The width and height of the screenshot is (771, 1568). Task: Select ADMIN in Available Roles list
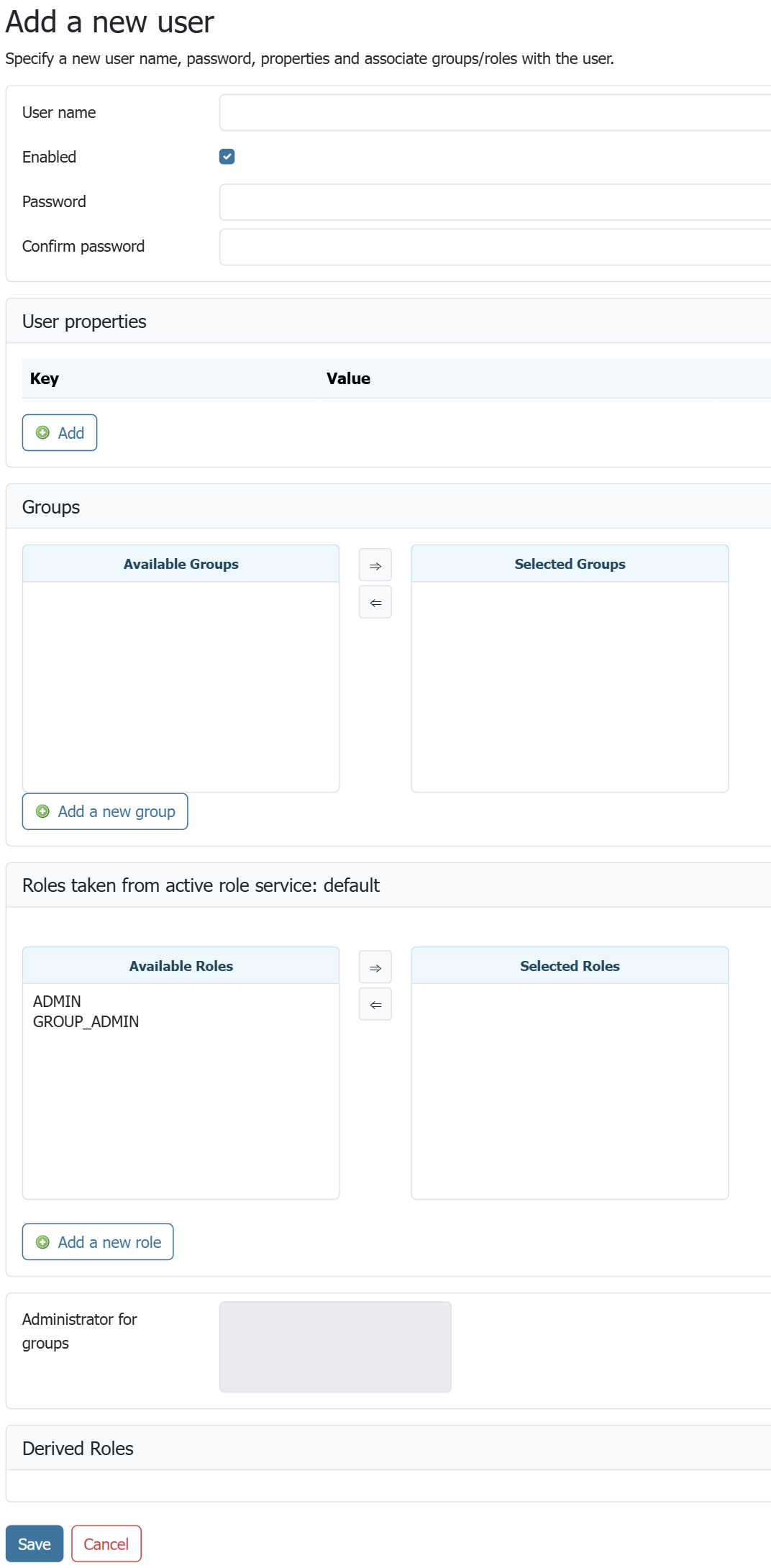click(x=57, y=1001)
